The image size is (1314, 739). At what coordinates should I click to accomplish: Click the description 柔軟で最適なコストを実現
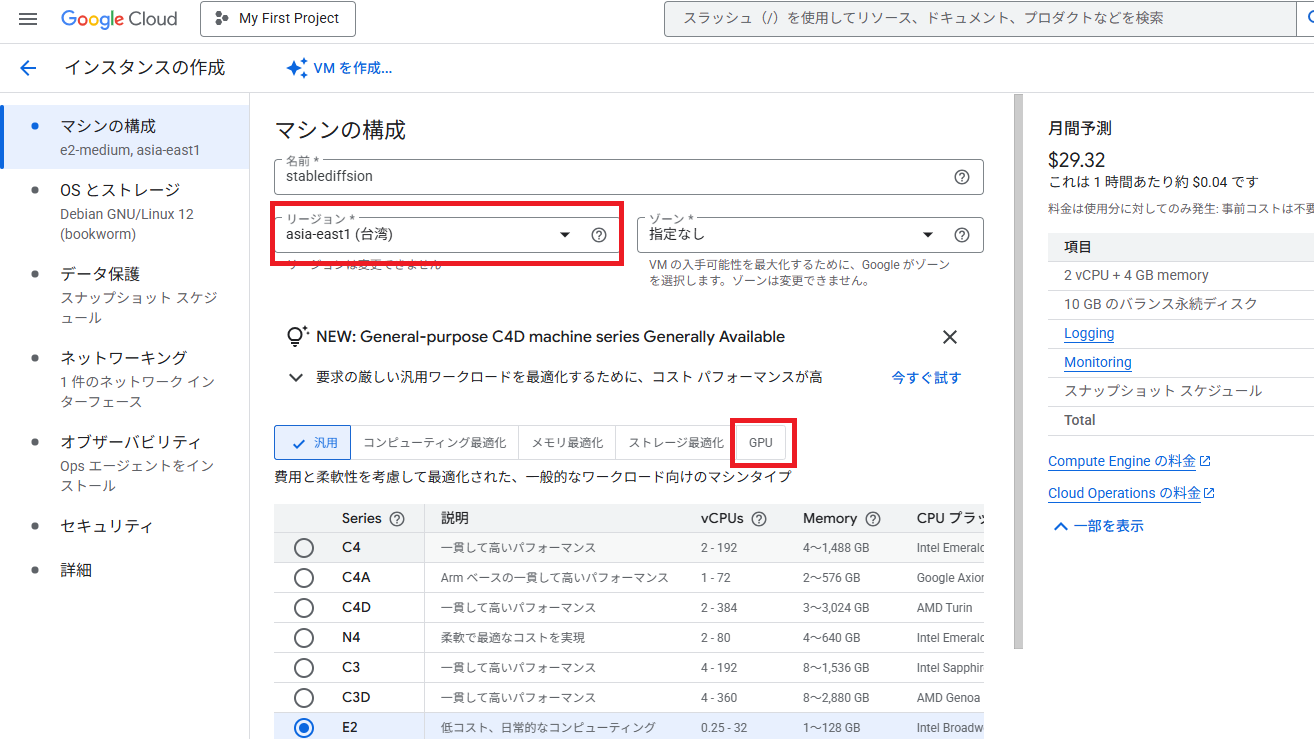(513, 638)
